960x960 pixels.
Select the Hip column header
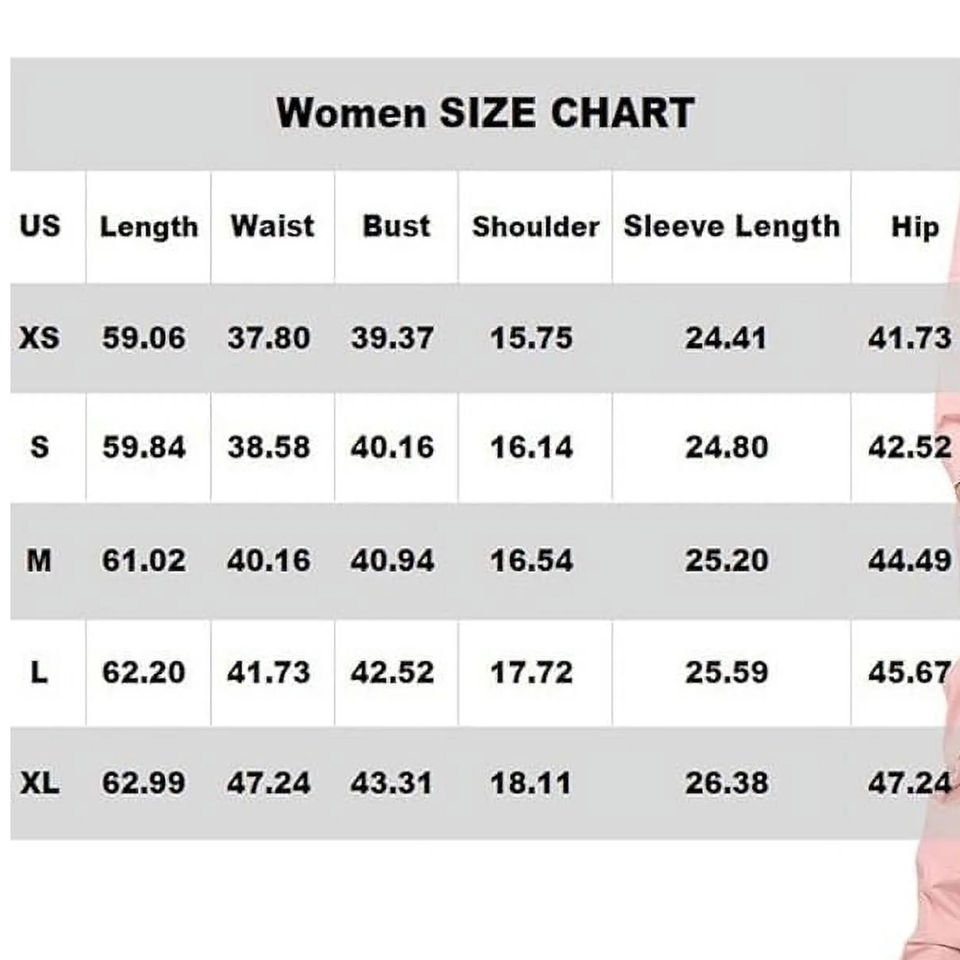[914, 227]
